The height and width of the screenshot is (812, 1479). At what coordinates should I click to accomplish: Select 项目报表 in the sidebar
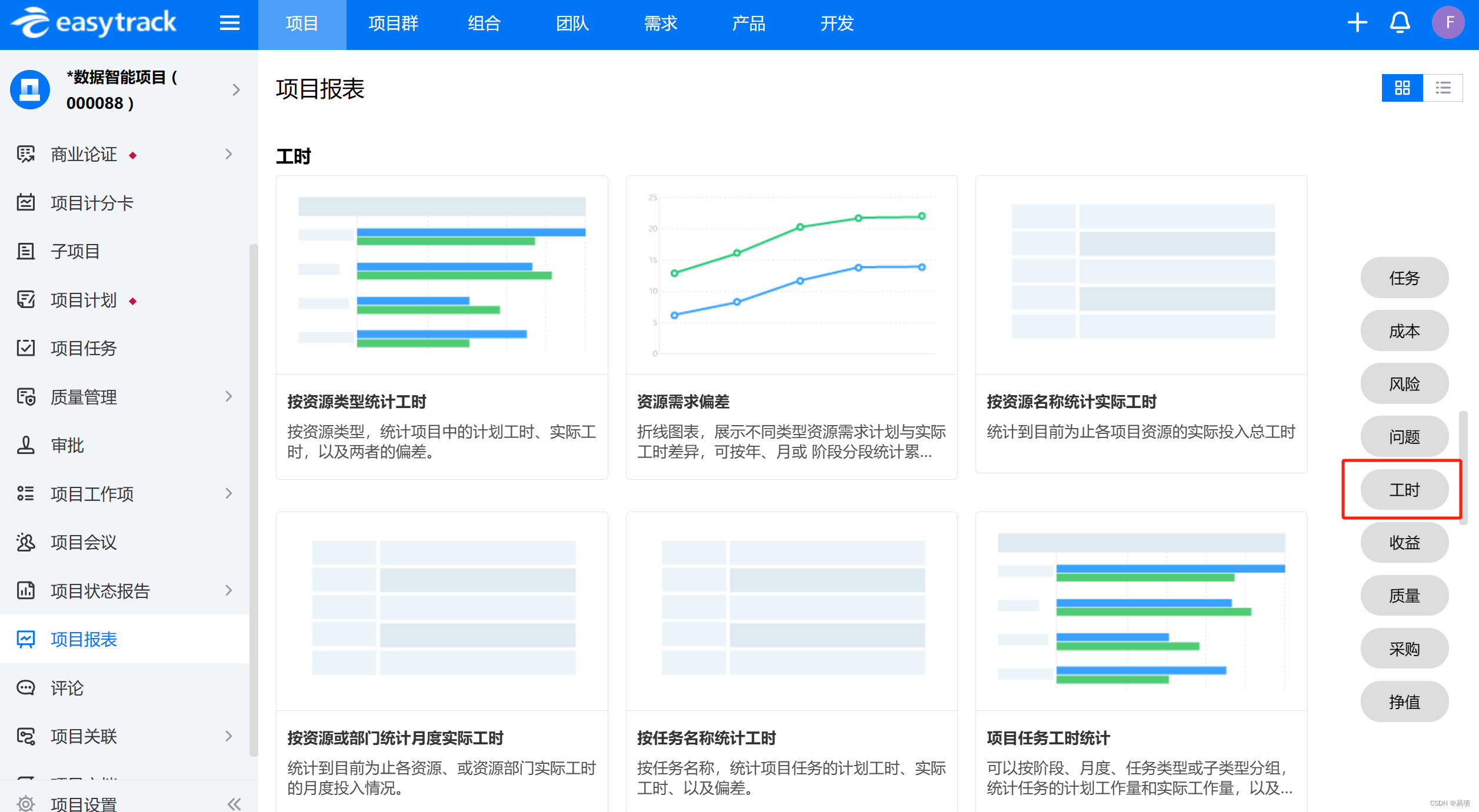[125, 639]
